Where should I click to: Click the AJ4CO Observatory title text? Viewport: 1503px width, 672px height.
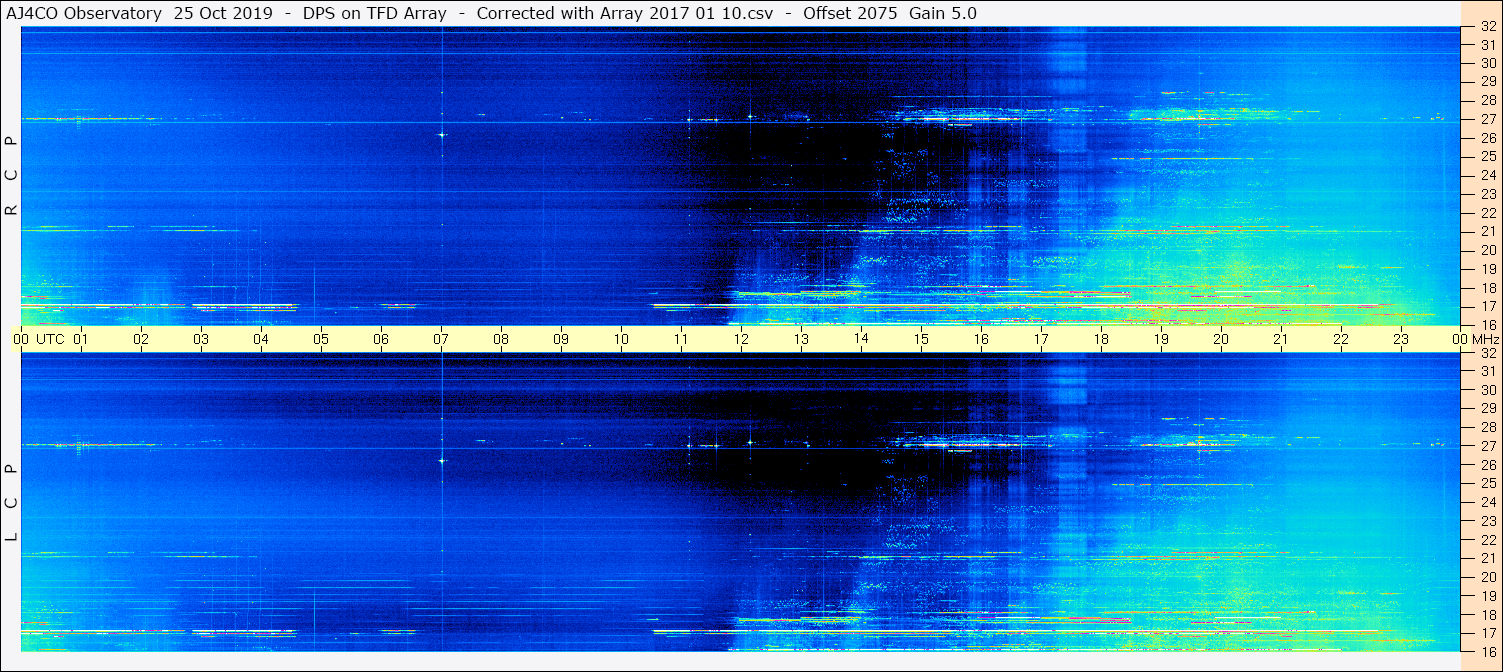pos(84,13)
